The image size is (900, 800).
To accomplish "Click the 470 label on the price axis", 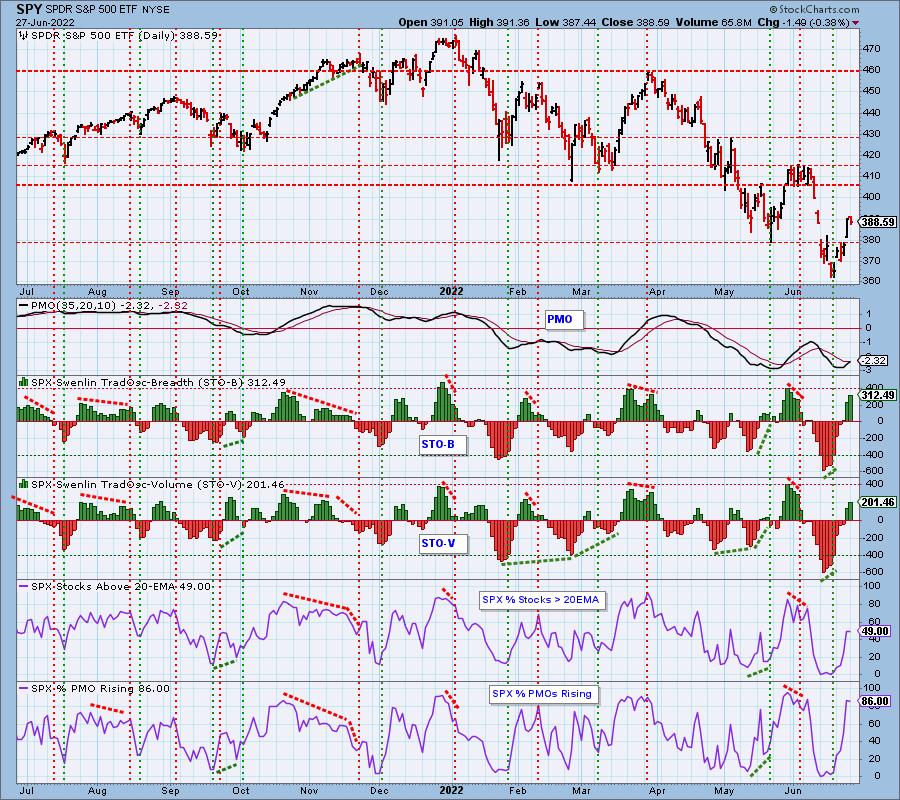I will [x=872, y=49].
